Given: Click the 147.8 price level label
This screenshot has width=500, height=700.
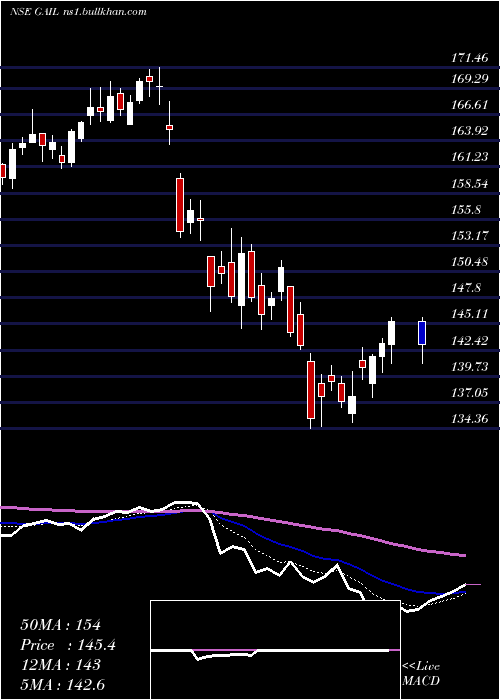Looking at the screenshot, I should tap(466, 288).
